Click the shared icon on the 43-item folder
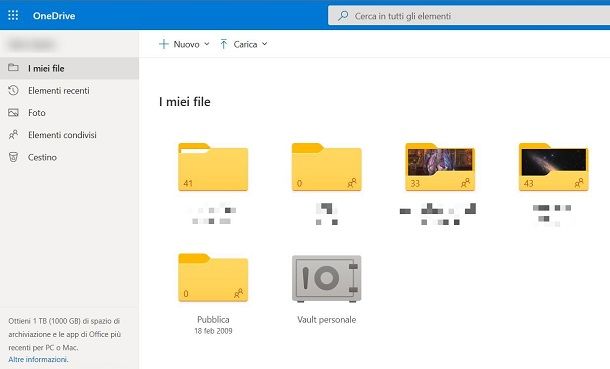Screen dimensions: 610x369 click(579, 183)
